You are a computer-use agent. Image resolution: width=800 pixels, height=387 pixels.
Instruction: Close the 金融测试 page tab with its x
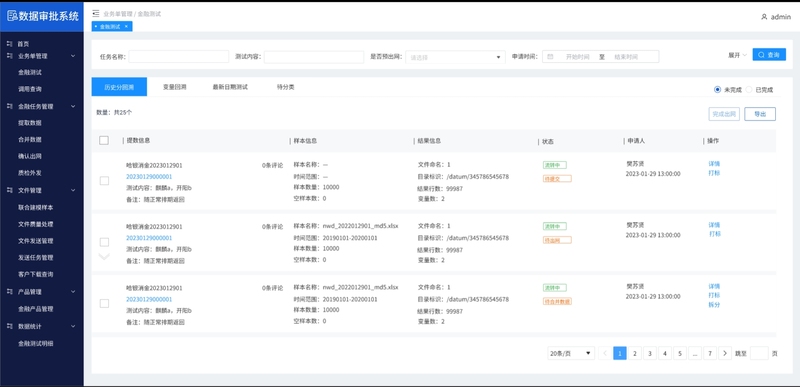[127, 27]
